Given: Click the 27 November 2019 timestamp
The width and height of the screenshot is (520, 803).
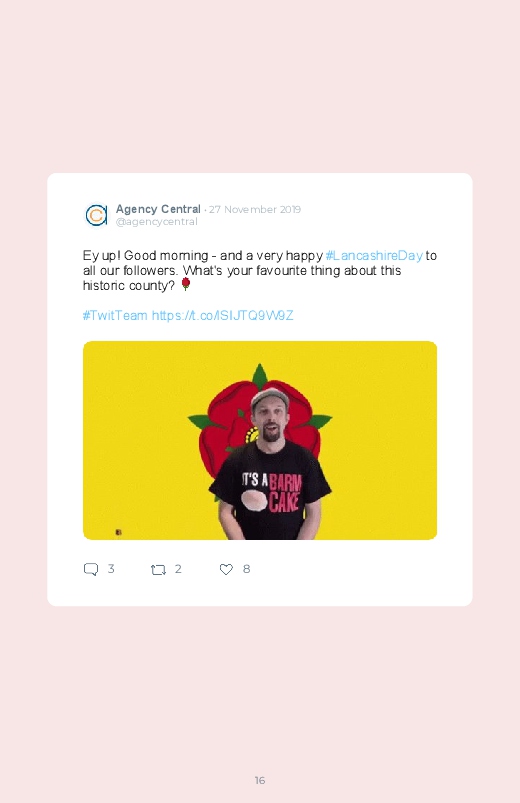Looking at the screenshot, I should coord(255,209).
